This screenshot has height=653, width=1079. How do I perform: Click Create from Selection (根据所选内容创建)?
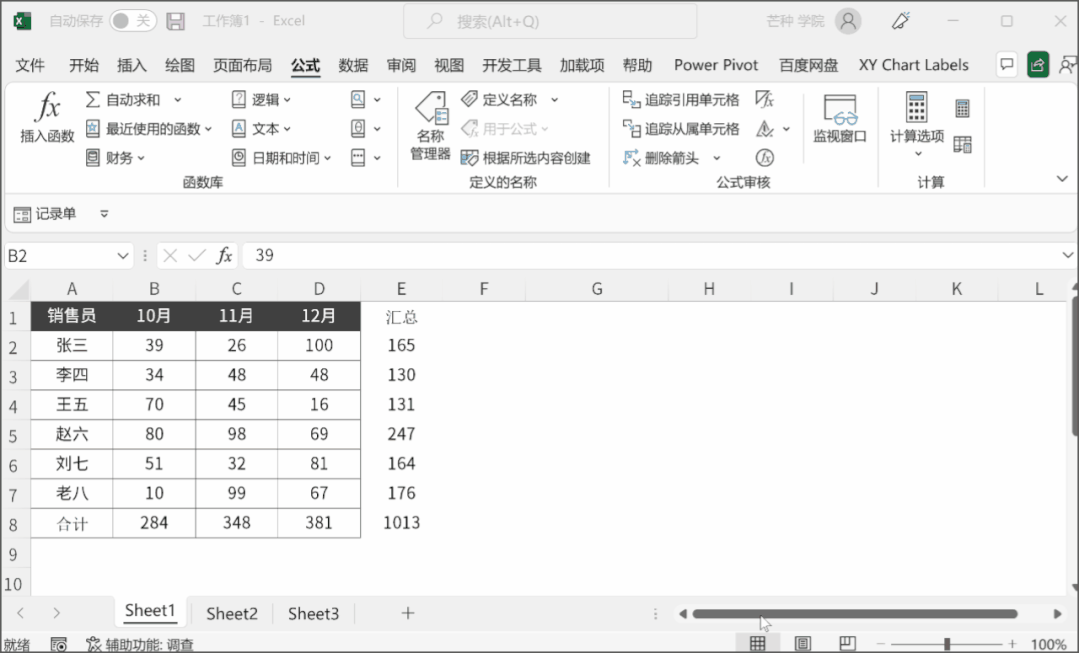526,158
